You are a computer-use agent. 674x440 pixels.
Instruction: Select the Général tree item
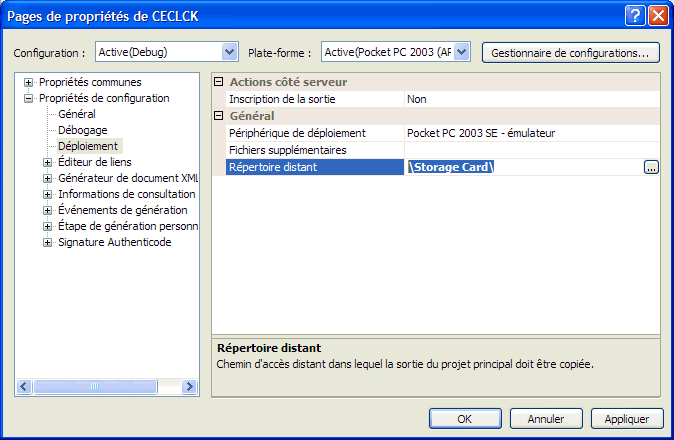tap(77, 114)
